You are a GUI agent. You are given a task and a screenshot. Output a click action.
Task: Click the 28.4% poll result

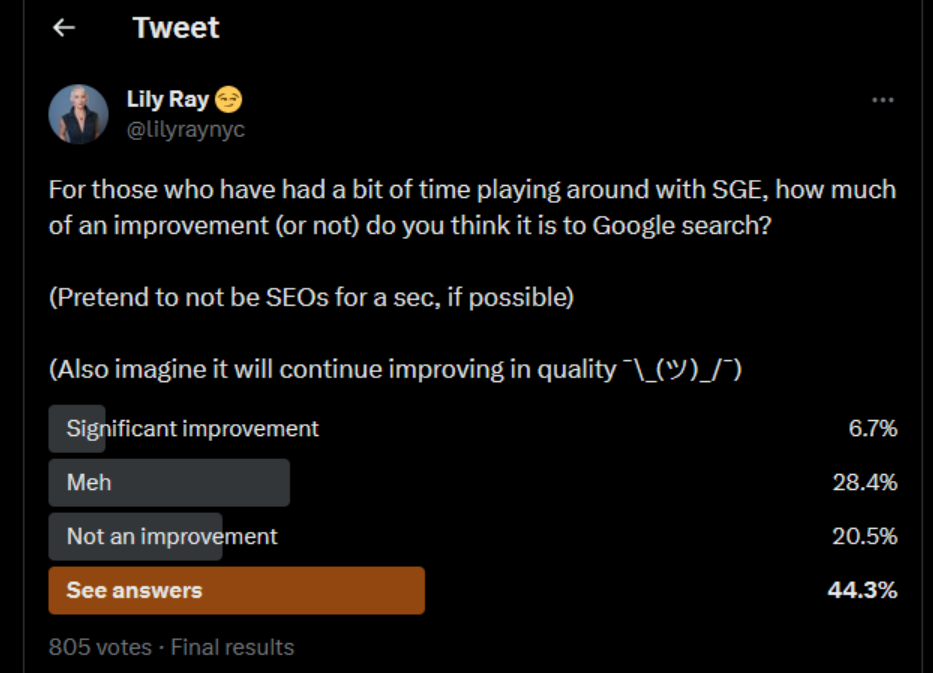pyautogui.click(x=864, y=483)
